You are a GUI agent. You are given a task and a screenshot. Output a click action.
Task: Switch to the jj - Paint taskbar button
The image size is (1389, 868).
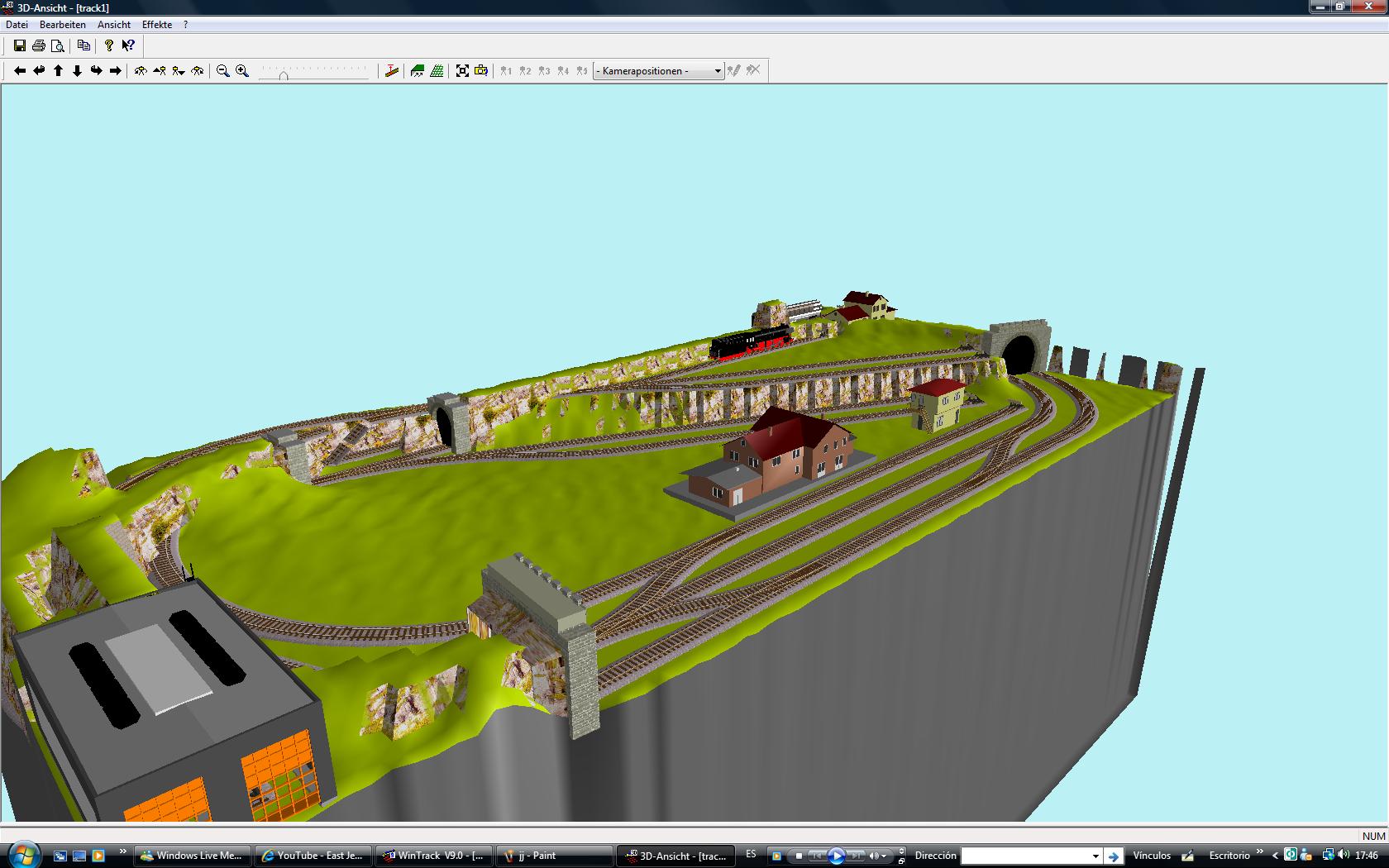point(554,856)
